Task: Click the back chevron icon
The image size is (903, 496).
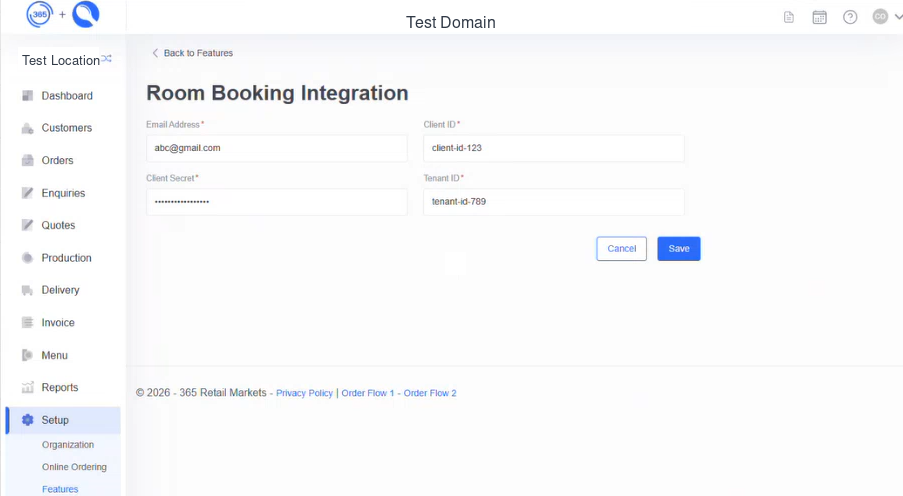Action: [x=155, y=53]
